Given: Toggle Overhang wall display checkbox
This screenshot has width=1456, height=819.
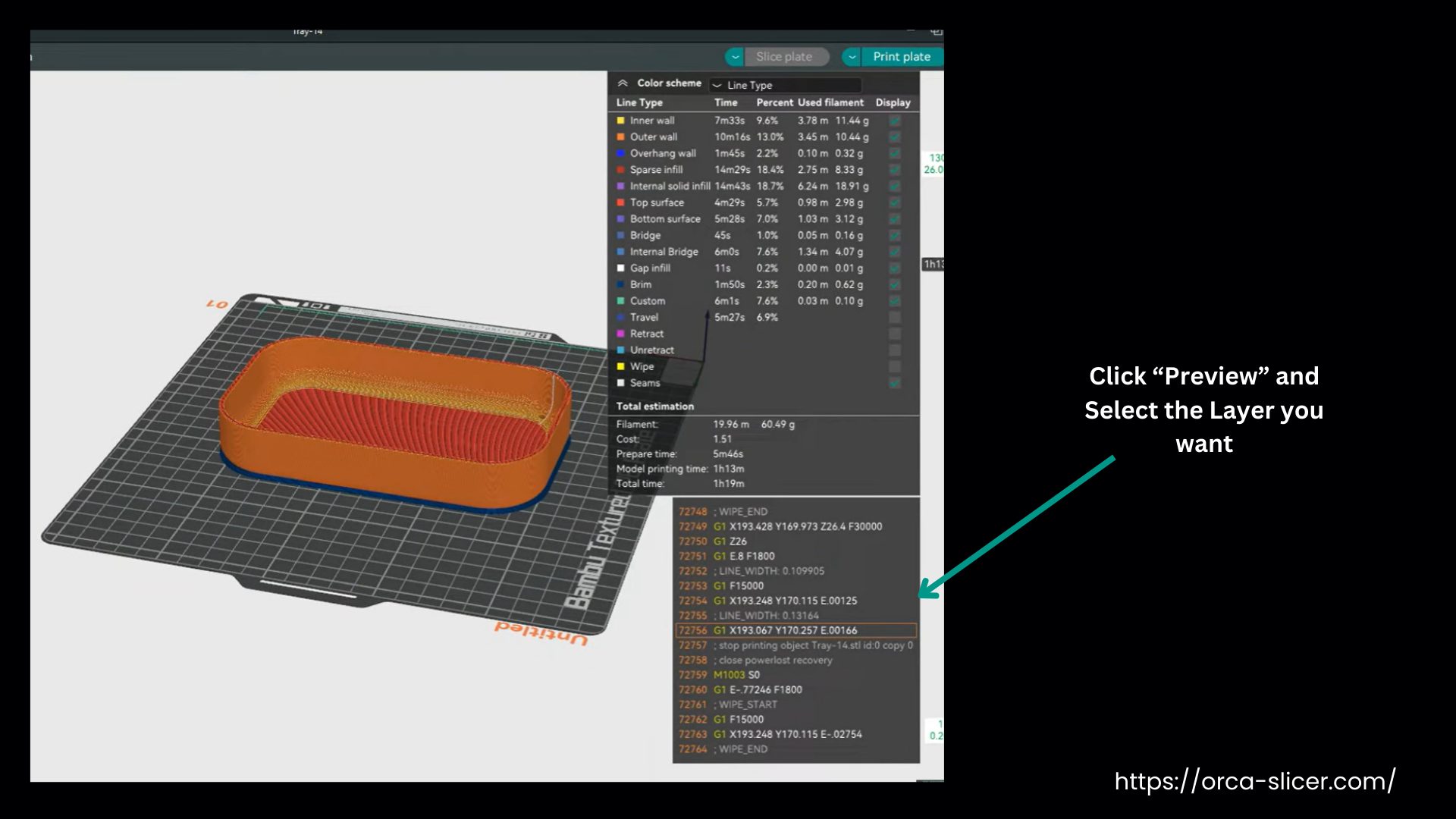Looking at the screenshot, I should click(x=895, y=153).
